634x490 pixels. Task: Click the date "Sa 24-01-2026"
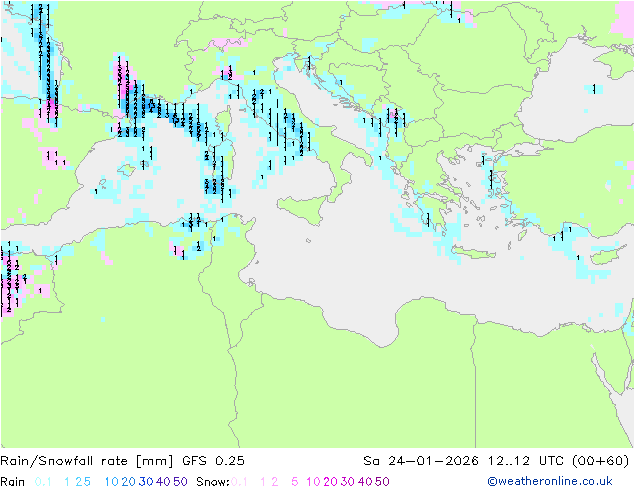click(x=421, y=461)
